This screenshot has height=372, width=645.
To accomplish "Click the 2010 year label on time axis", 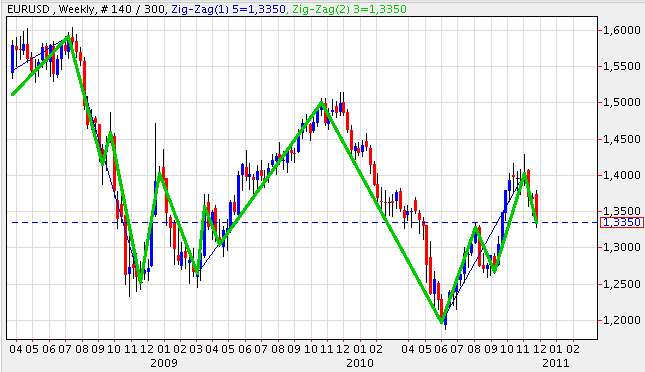I will (360, 363).
